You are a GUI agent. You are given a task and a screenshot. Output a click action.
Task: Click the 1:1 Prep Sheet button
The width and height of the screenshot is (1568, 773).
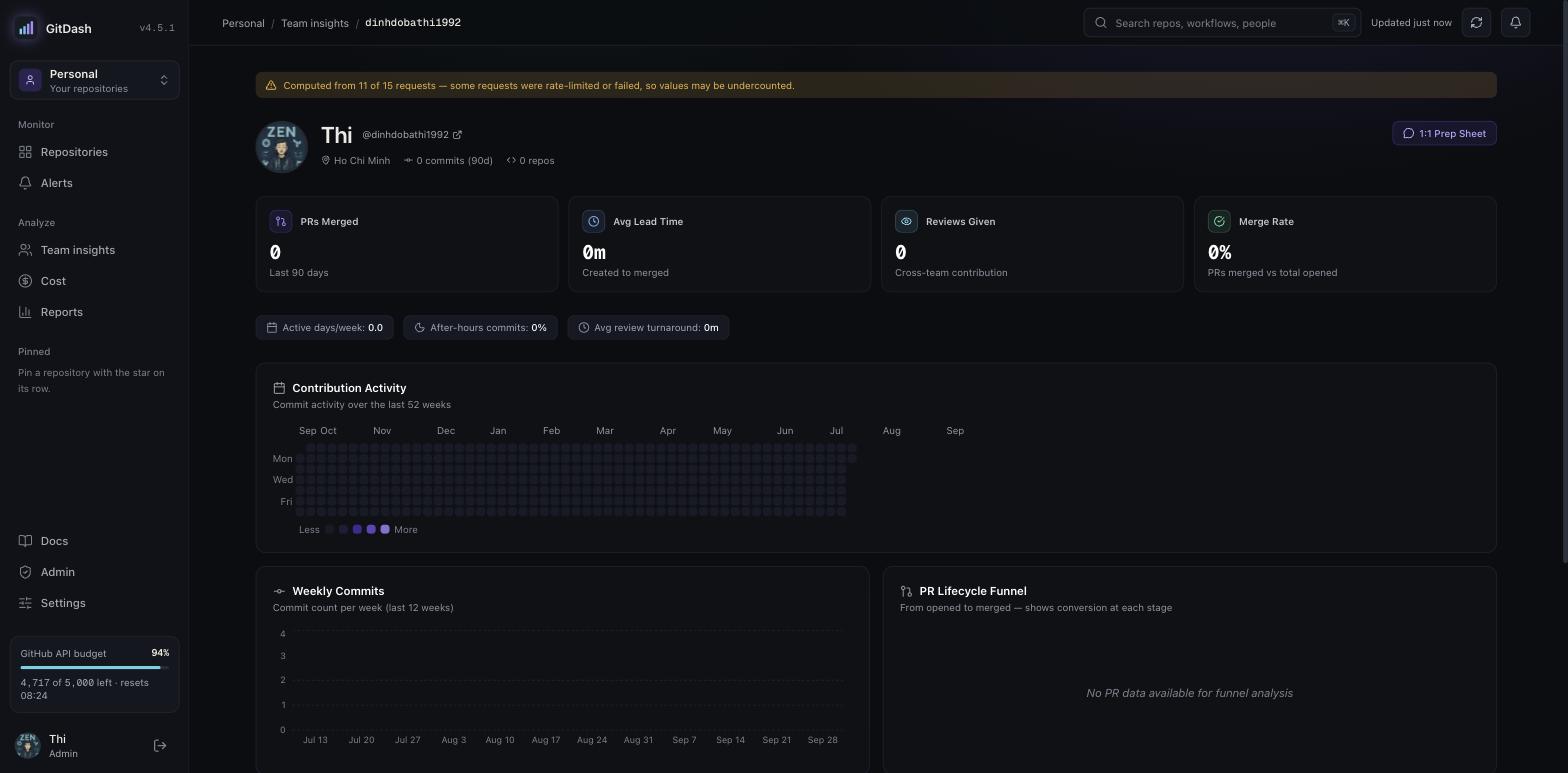[x=1444, y=134]
